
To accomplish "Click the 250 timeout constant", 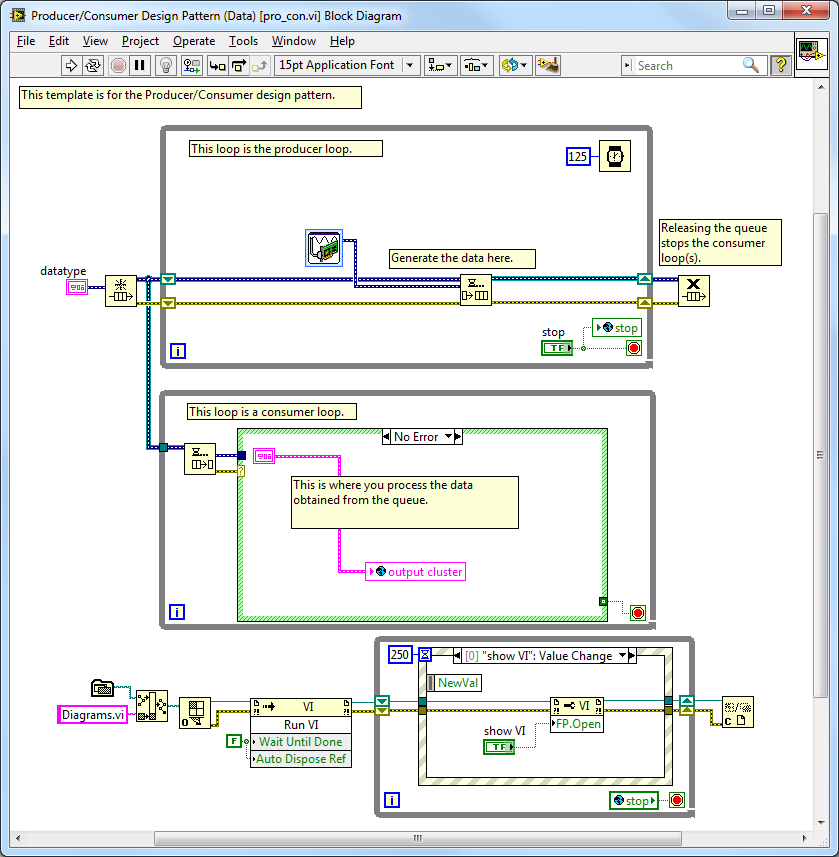I will [x=400, y=654].
